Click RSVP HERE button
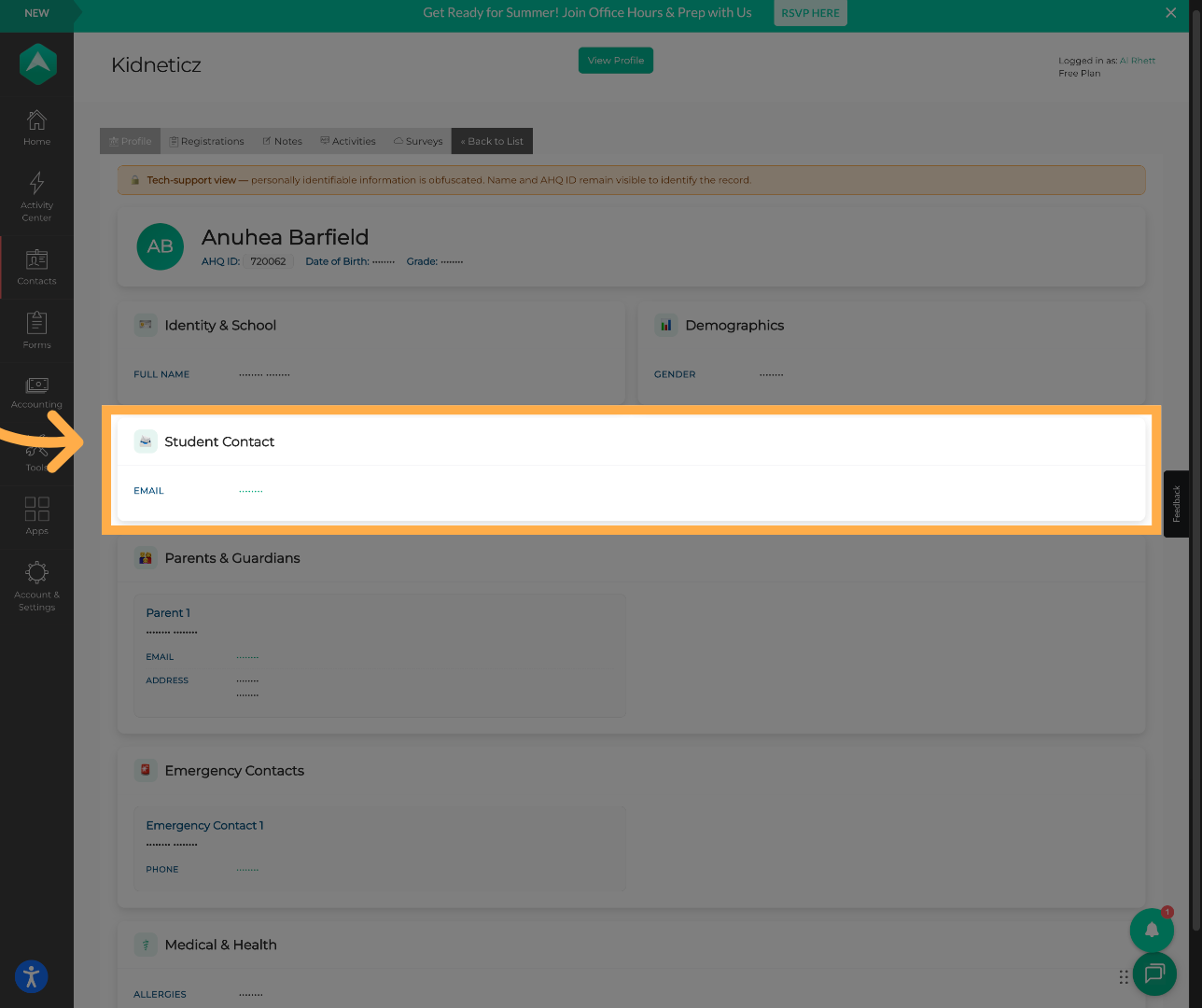This screenshot has height=1008, width=1202. tap(810, 13)
